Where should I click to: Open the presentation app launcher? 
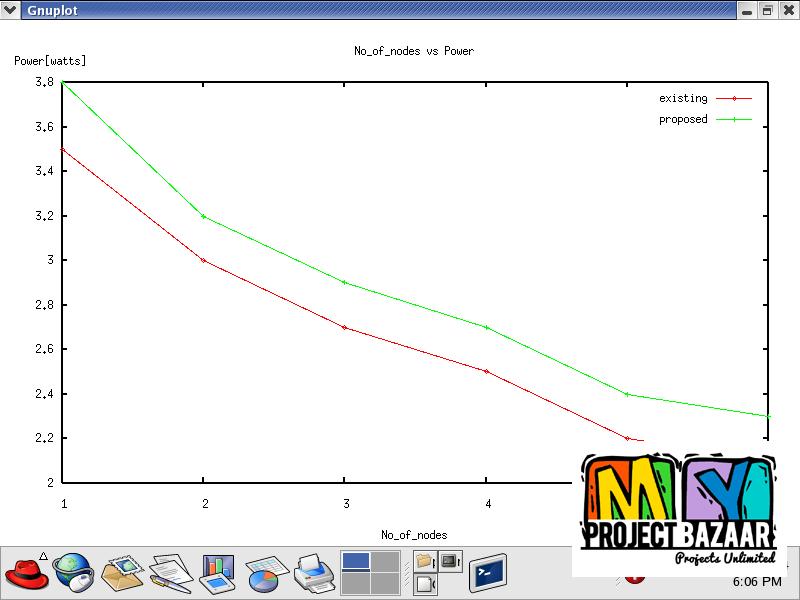[x=217, y=573]
